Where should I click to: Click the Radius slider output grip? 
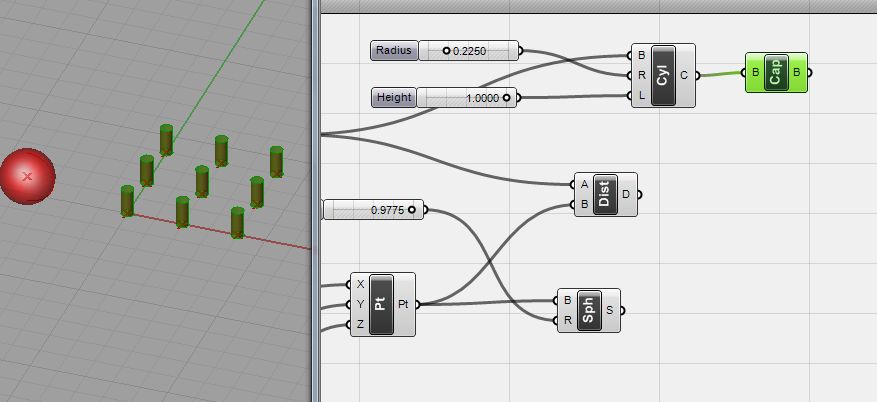coord(521,51)
